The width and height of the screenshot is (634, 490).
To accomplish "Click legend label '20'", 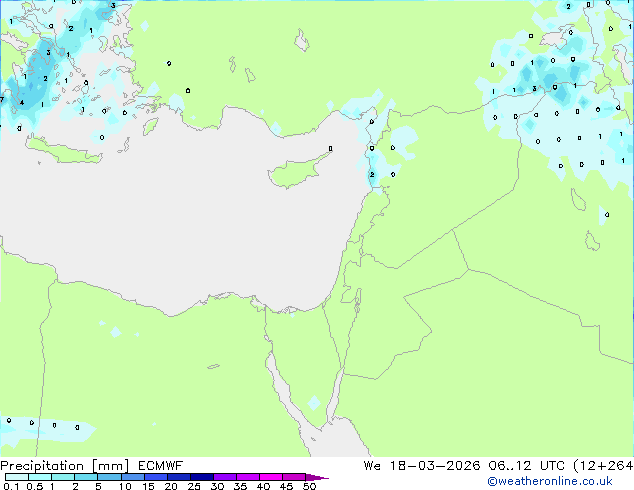I will point(171,486).
